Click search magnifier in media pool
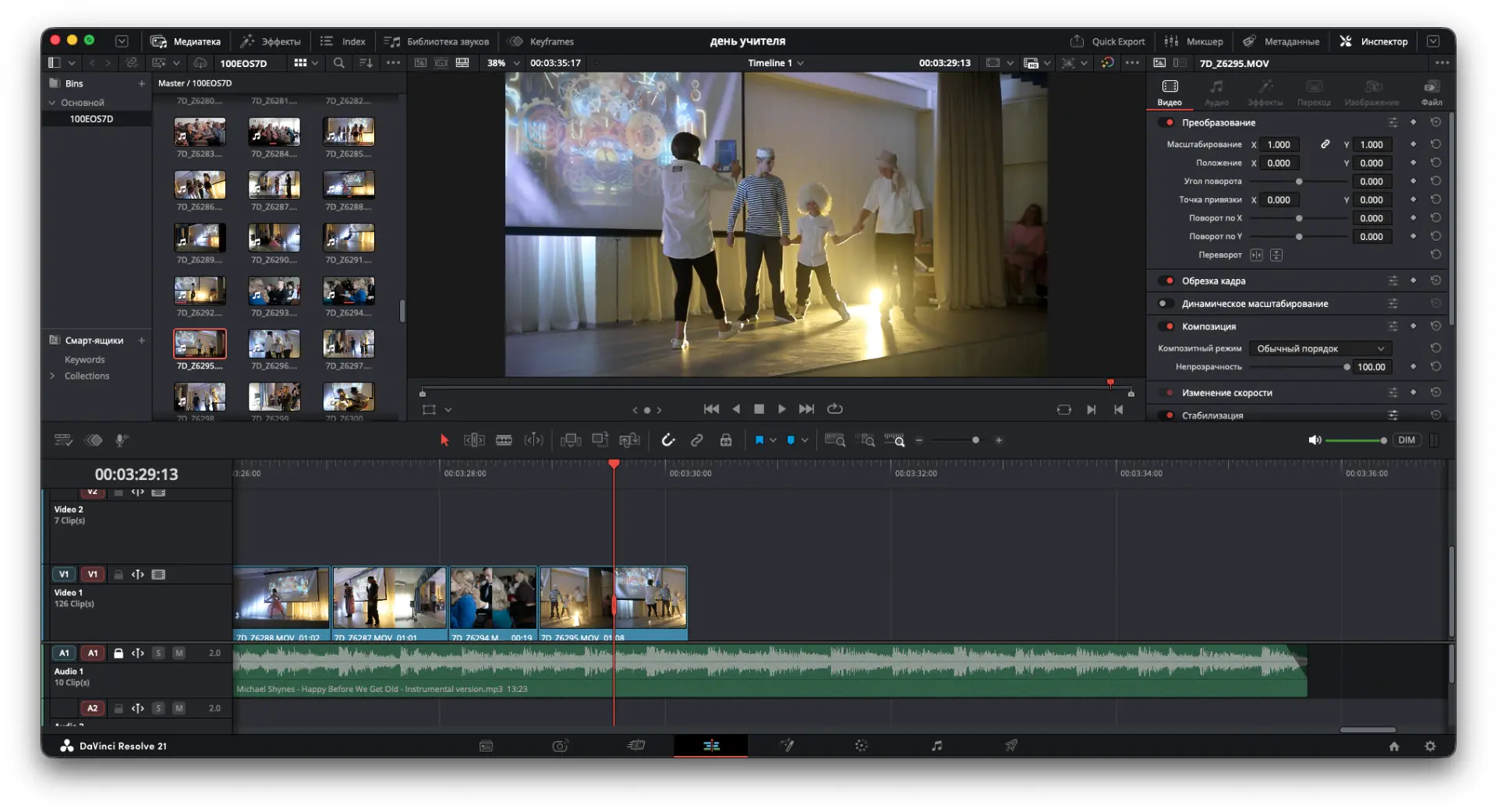The height and width of the screenshot is (812, 1497). pos(339,63)
